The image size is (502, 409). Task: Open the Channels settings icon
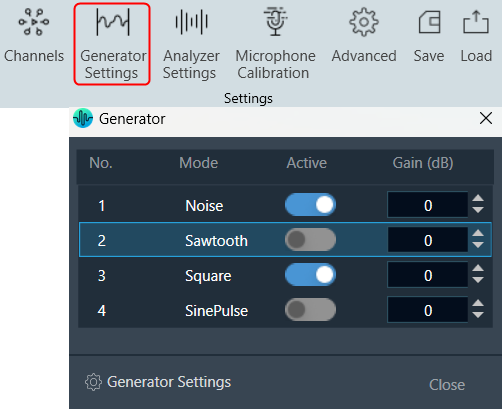pyautogui.click(x=34, y=22)
